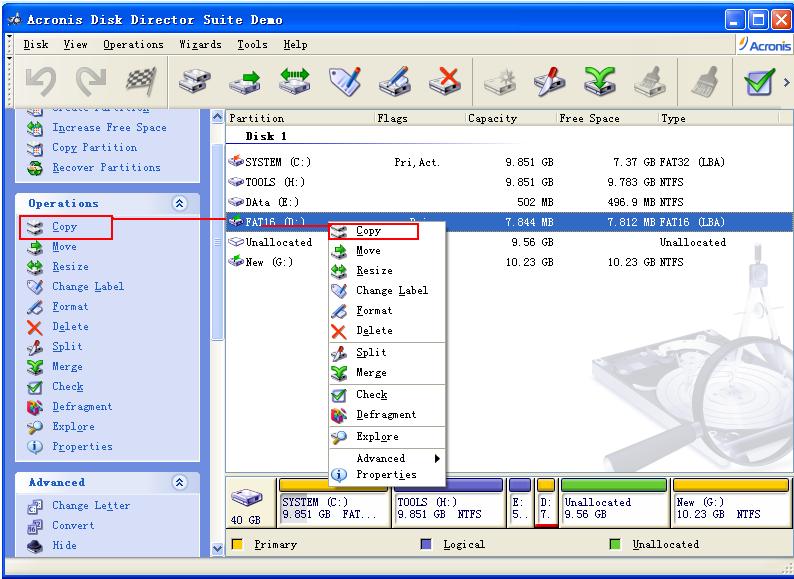Open the Operations menu in the menu bar

pyautogui.click(x=134, y=45)
